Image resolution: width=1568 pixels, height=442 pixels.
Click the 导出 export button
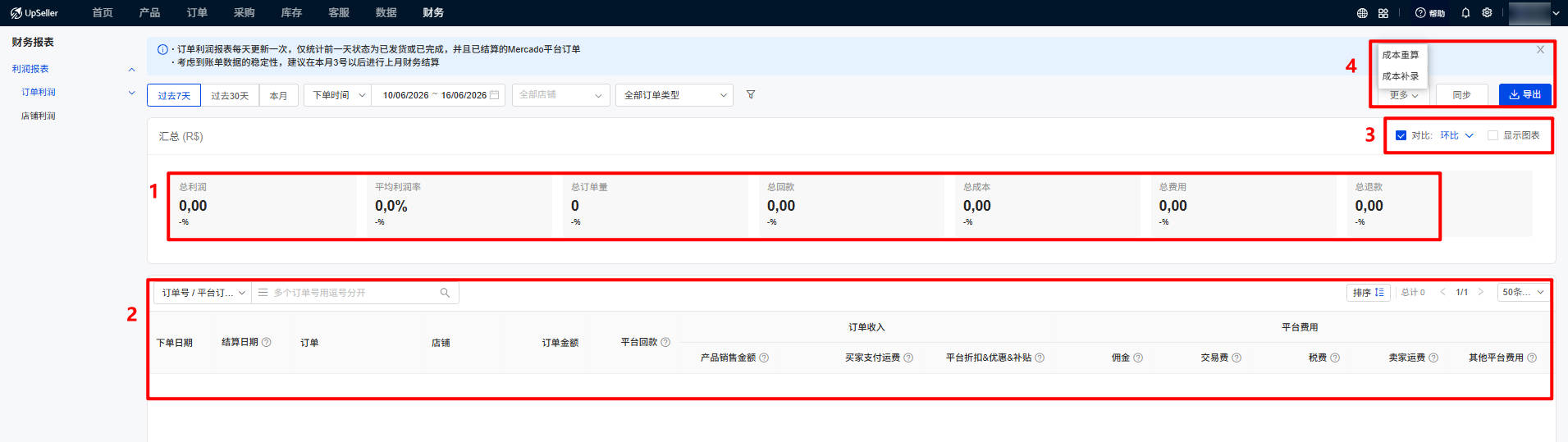[x=1525, y=95]
